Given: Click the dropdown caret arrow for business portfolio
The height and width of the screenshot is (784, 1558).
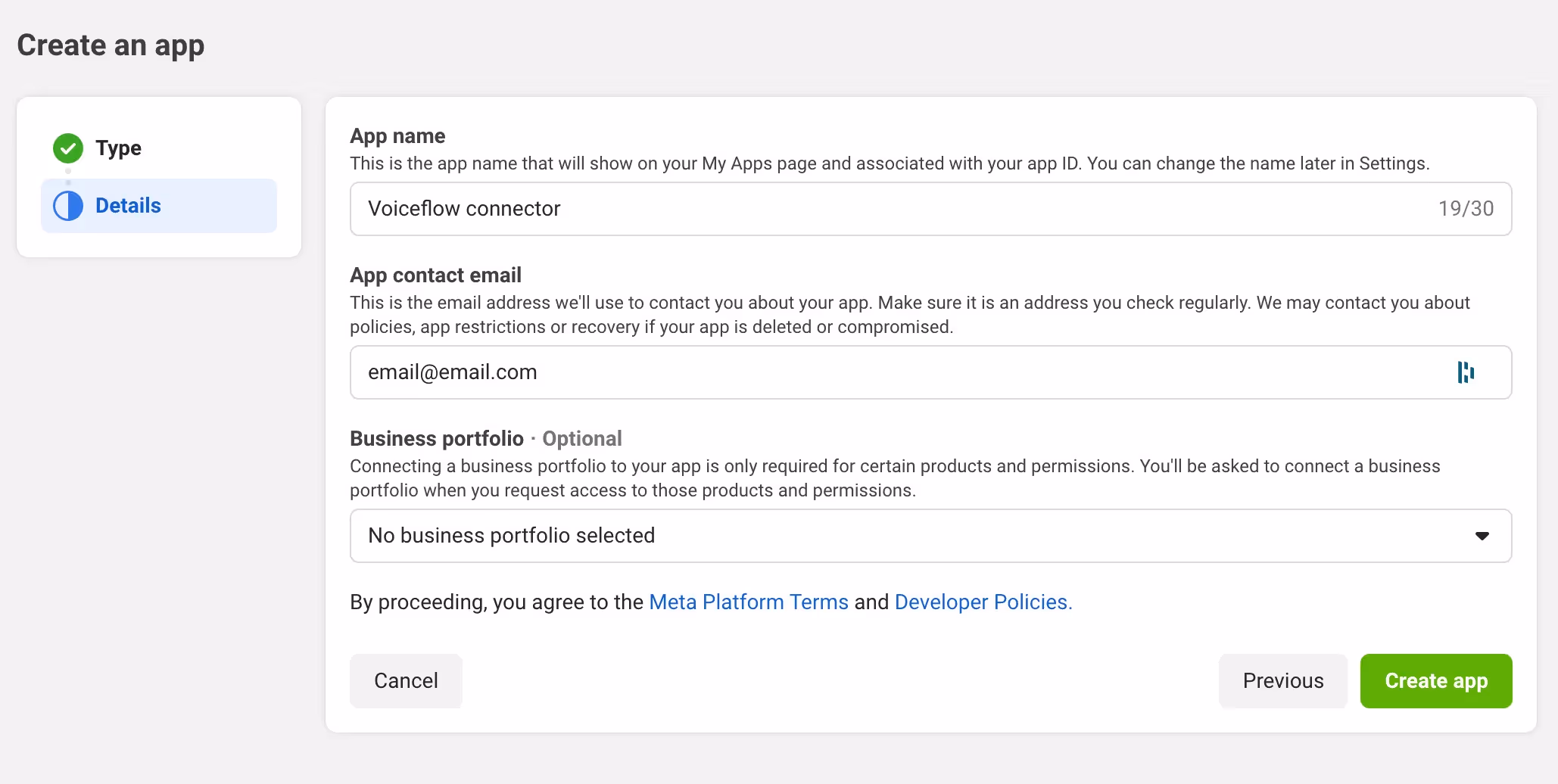Looking at the screenshot, I should click(x=1482, y=536).
